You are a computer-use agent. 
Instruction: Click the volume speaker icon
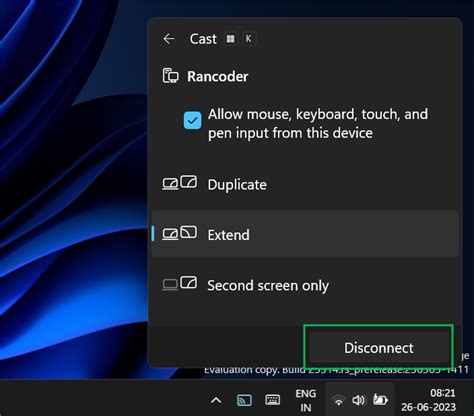pyautogui.click(x=359, y=400)
